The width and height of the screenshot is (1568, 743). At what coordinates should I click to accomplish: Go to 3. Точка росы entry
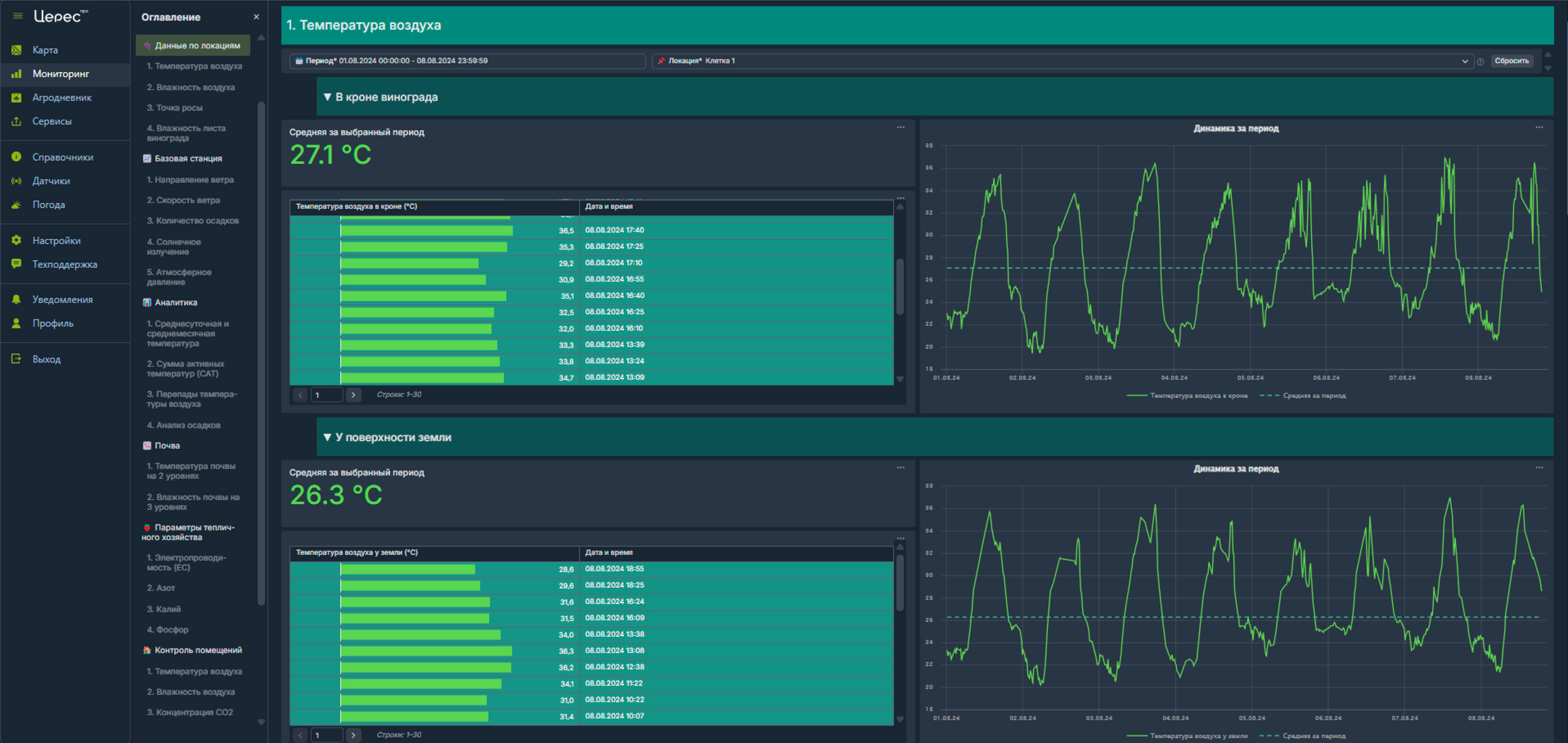tap(175, 108)
